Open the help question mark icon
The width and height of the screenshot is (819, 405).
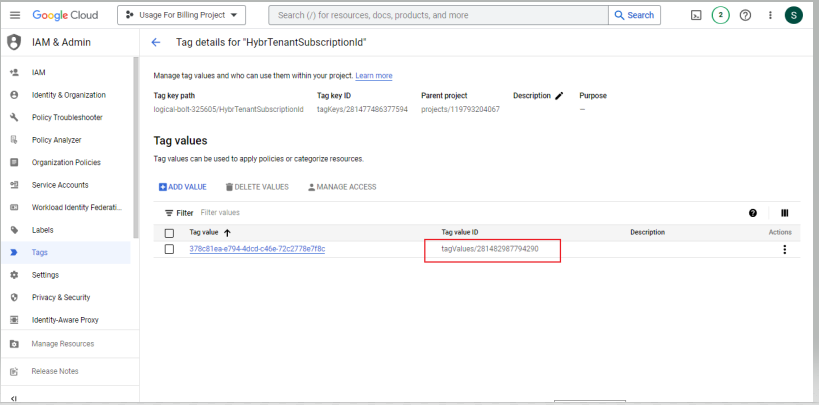(x=745, y=15)
